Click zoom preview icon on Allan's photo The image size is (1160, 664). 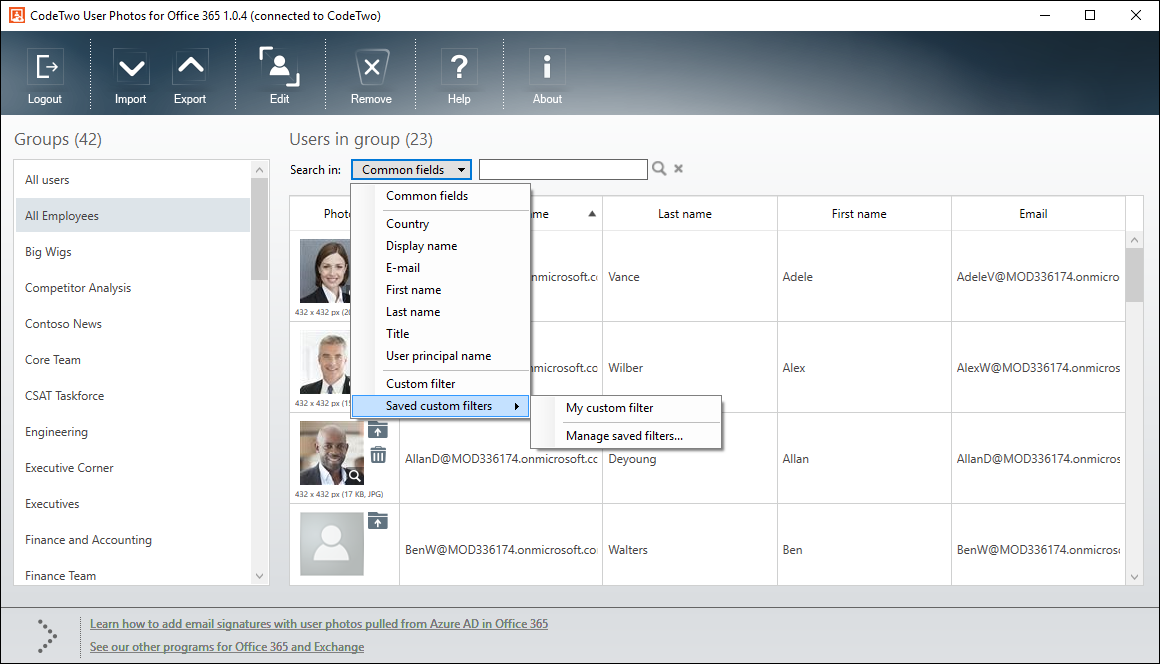[355, 476]
